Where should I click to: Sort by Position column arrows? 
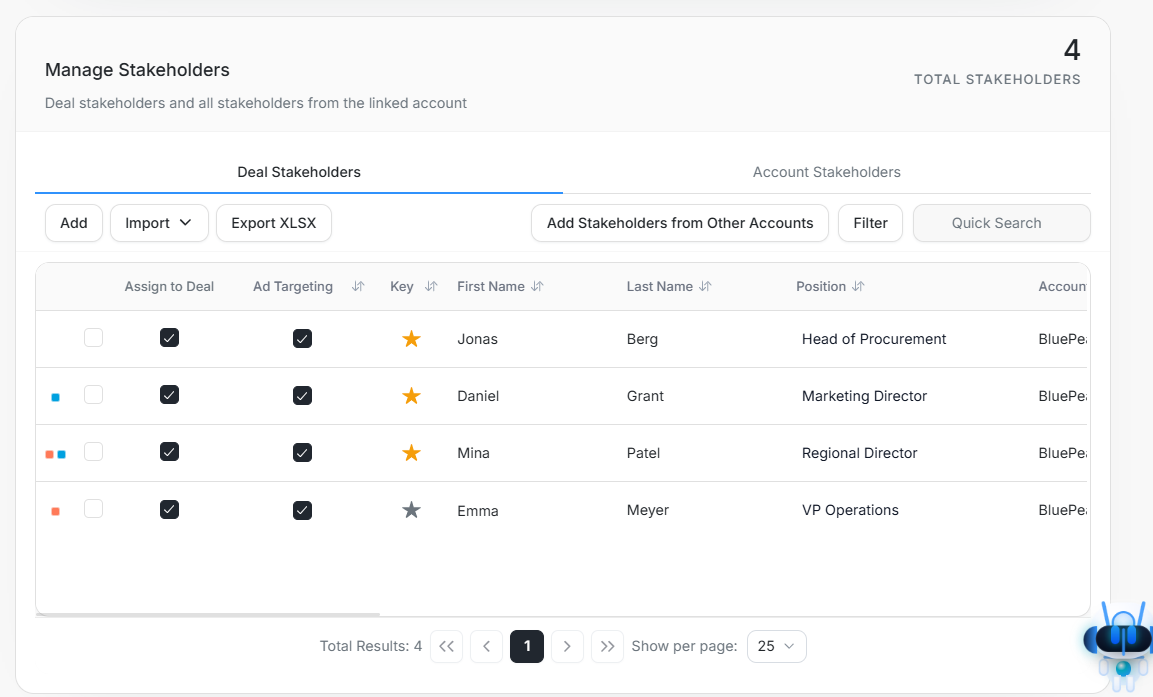(x=858, y=287)
